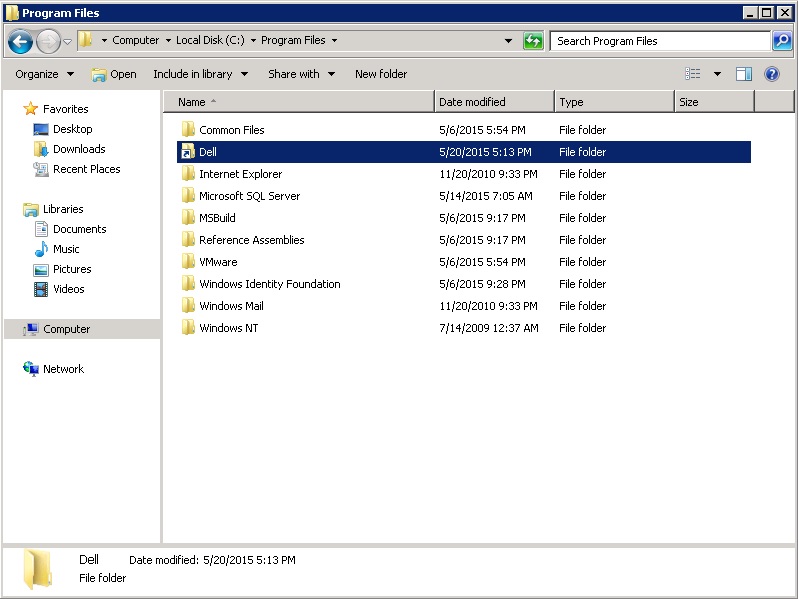The width and height of the screenshot is (798, 599).
Task: Click the search magnifier icon
Action: pyautogui.click(x=782, y=41)
